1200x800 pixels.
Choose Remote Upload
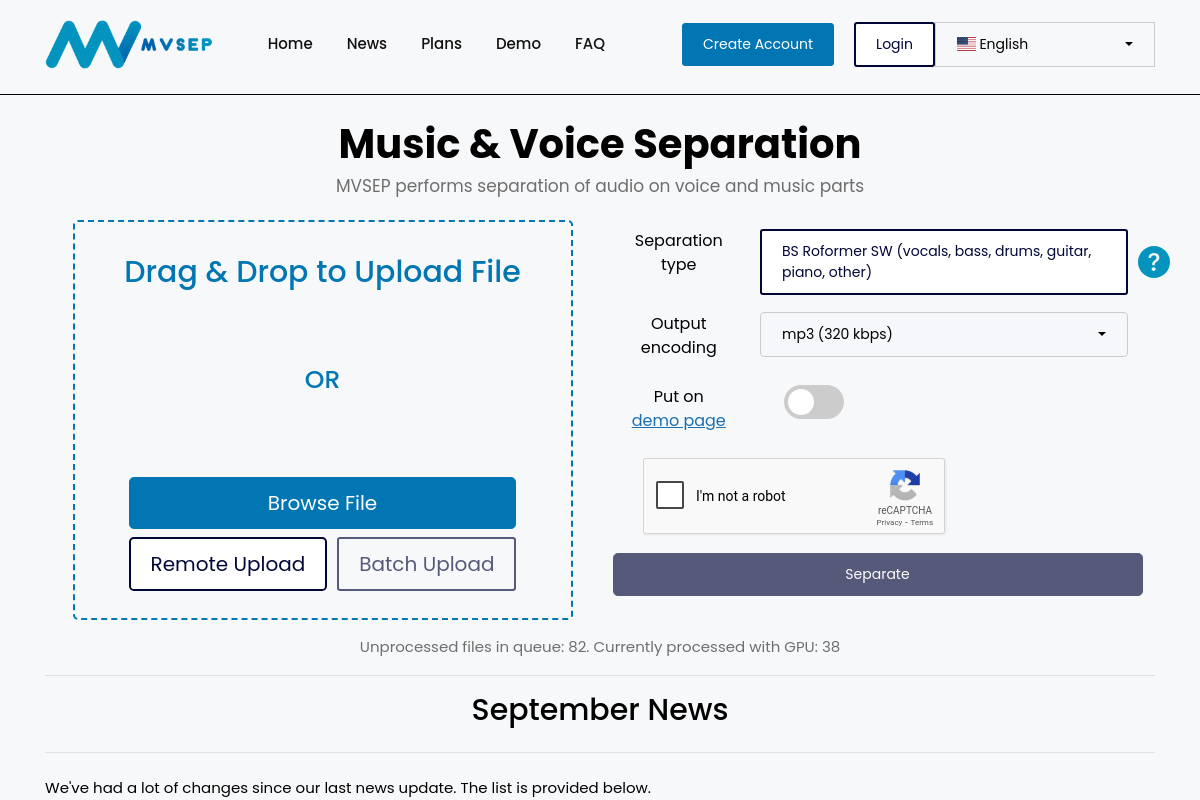click(x=228, y=564)
